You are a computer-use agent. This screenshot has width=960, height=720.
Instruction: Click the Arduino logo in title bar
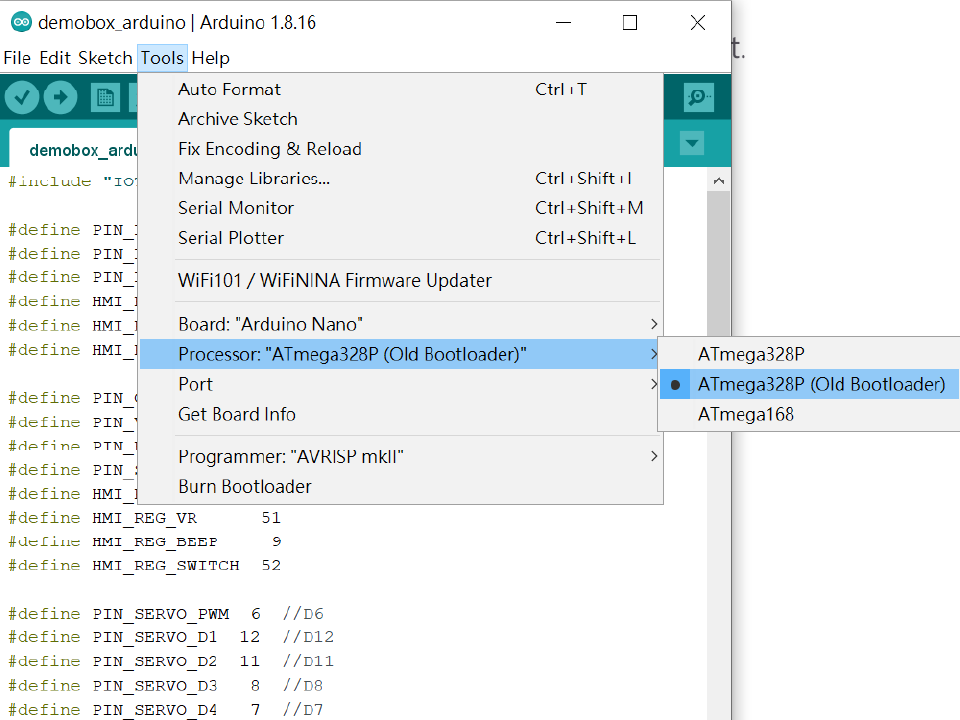[x=20, y=22]
